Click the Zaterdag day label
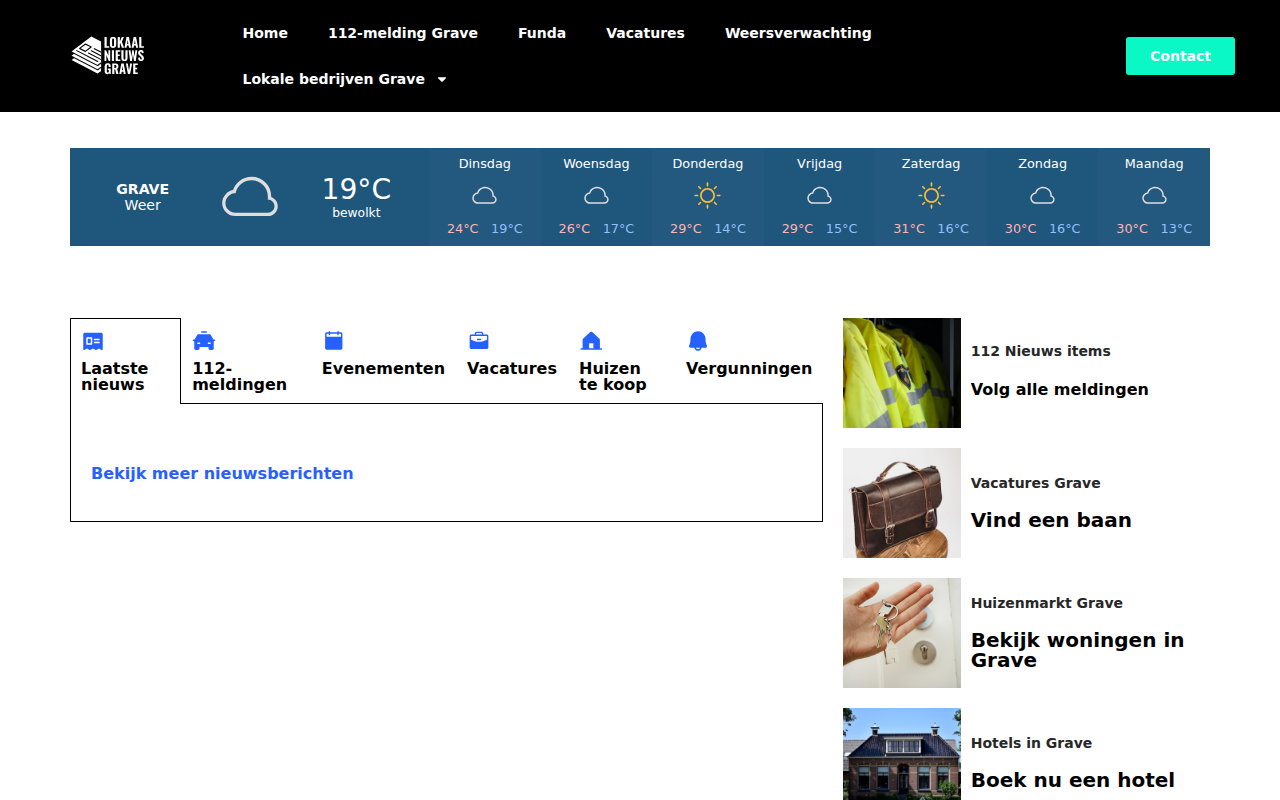This screenshot has width=1280, height=800. pyautogui.click(x=931, y=164)
